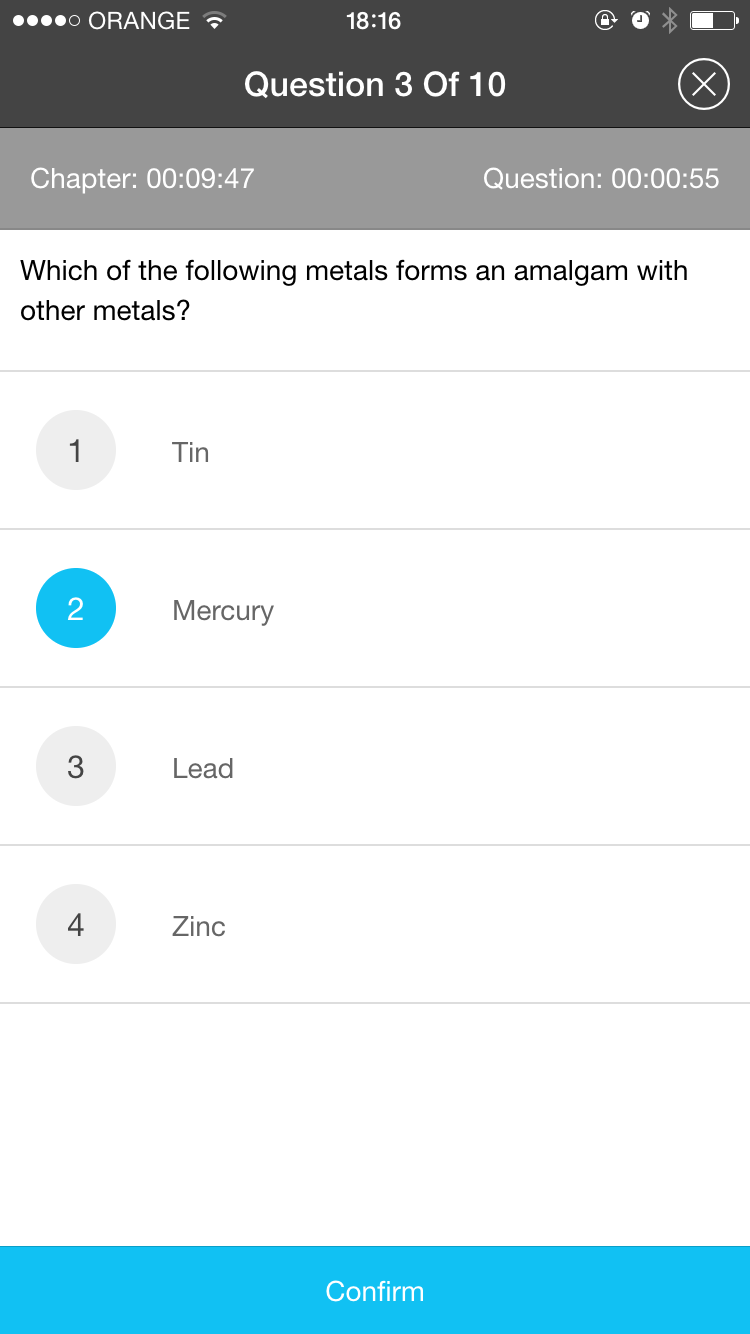Tap the Chapter timer readout
The width and height of the screenshot is (750, 1334).
click(142, 179)
